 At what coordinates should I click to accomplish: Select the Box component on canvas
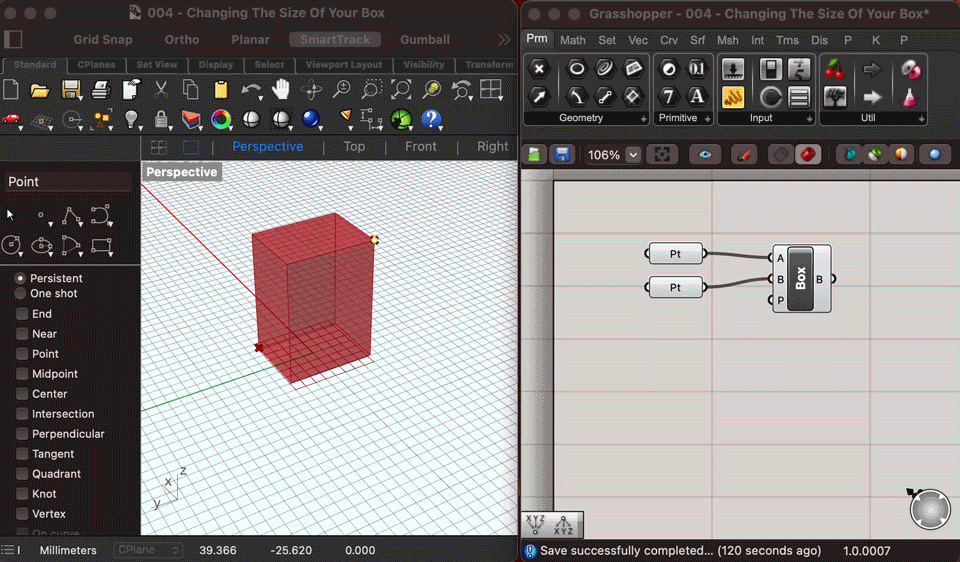tap(801, 279)
